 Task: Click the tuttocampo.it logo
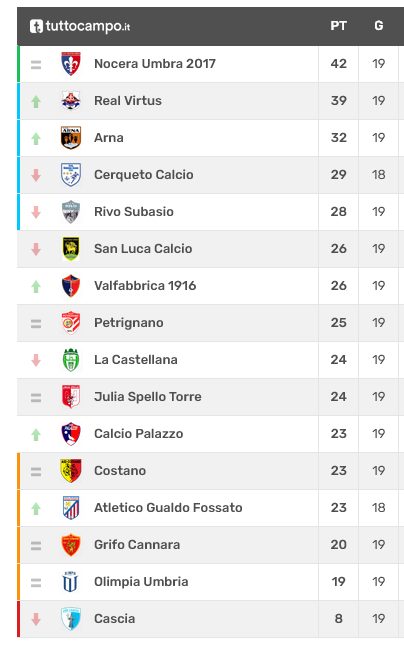[80, 26]
